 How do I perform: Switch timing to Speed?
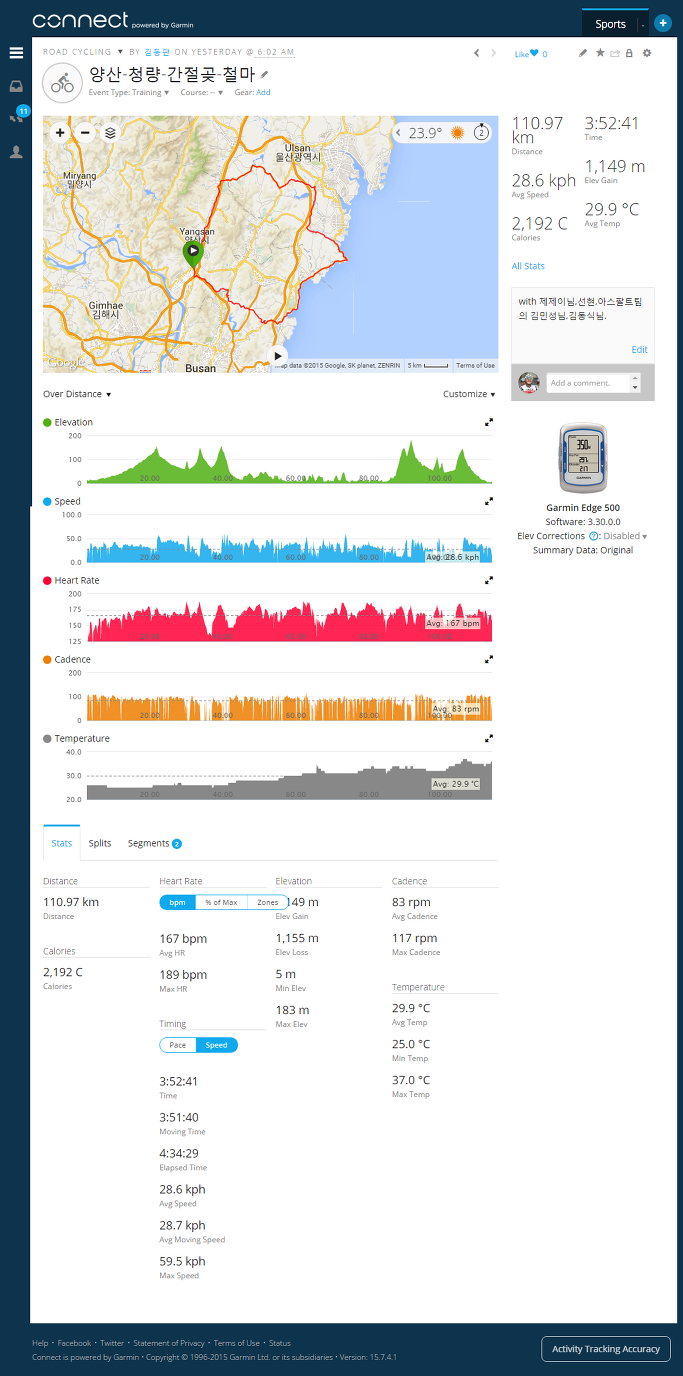[217, 1045]
